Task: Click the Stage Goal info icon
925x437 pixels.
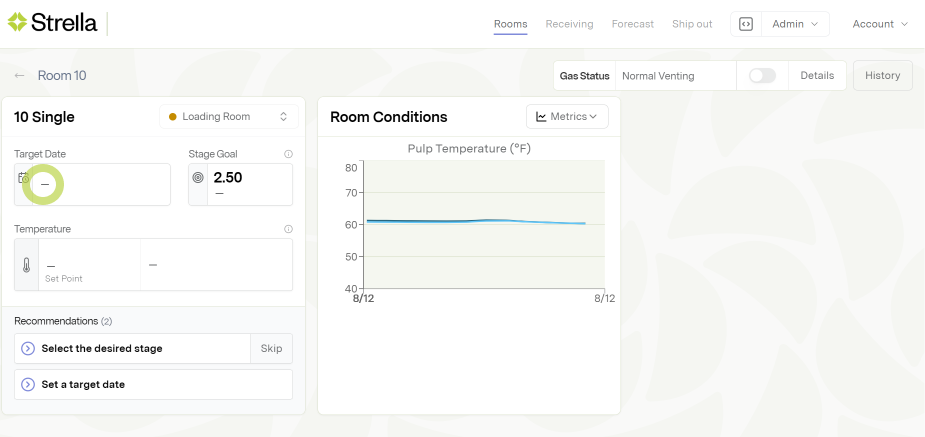Action: [288, 154]
